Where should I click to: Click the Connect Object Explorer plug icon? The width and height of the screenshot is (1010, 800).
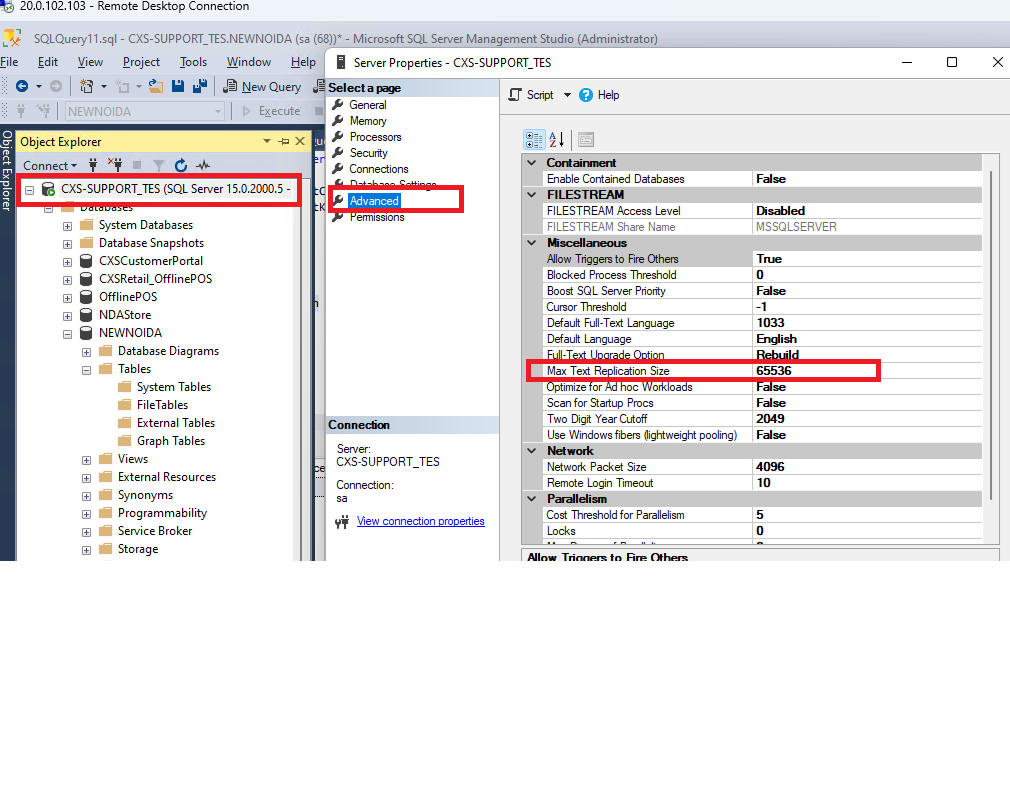[93, 166]
